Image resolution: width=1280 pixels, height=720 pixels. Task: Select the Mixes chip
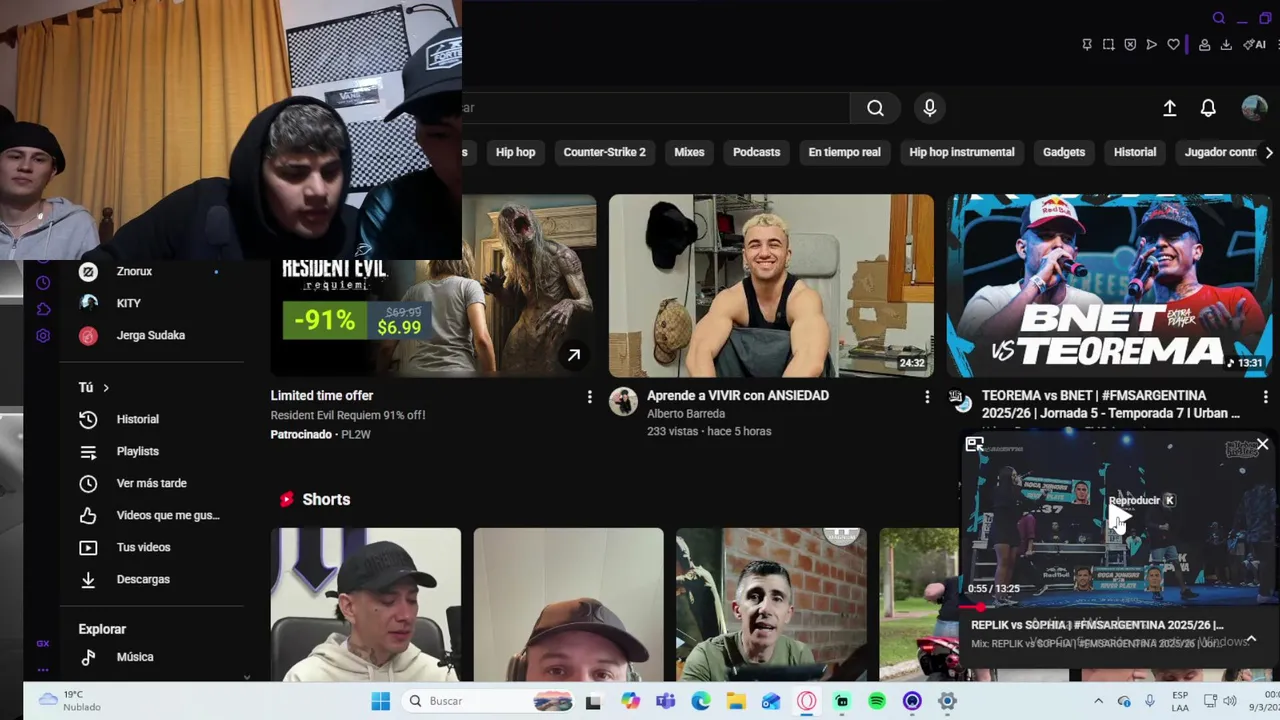tap(689, 152)
